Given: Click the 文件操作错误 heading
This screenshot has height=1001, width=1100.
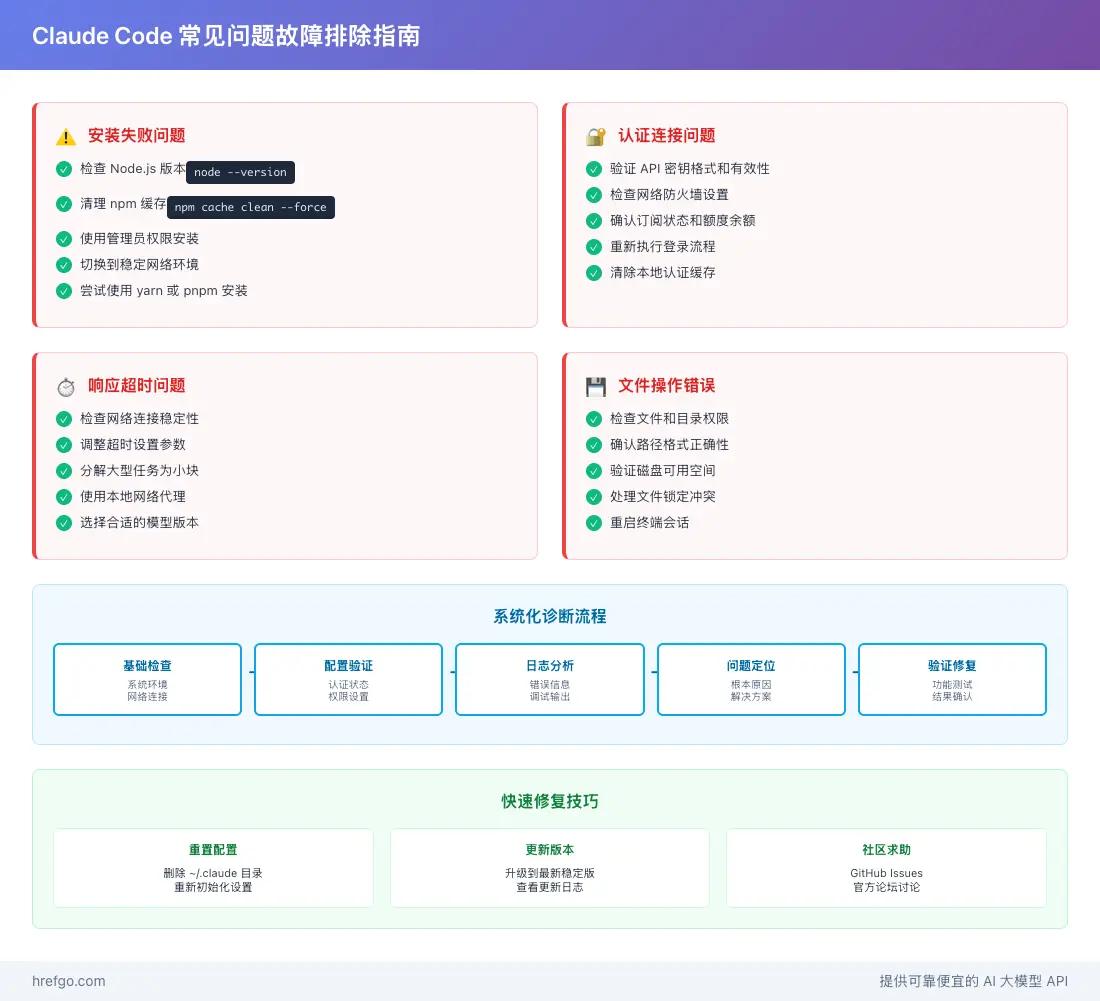Looking at the screenshot, I should tap(666, 385).
